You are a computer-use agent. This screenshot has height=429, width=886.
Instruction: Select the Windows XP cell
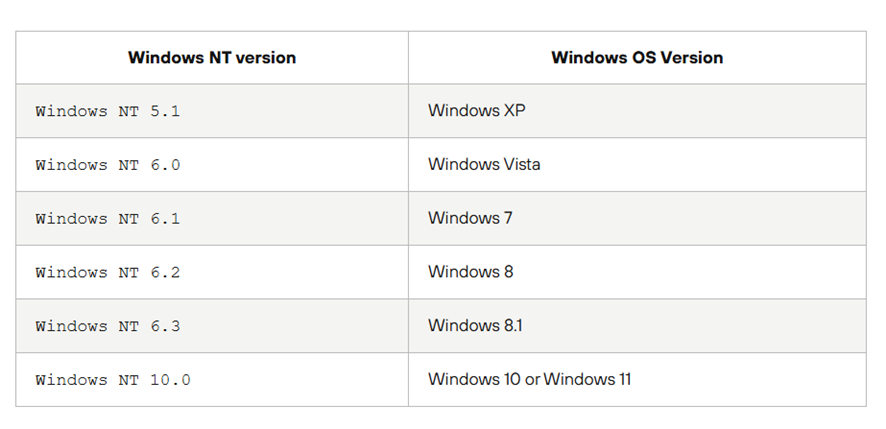[477, 111]
